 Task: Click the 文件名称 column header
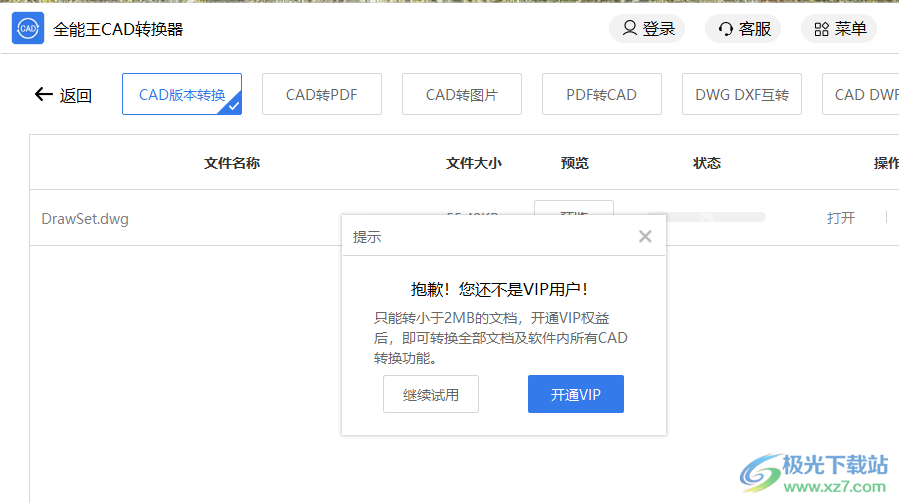point(232,163)
